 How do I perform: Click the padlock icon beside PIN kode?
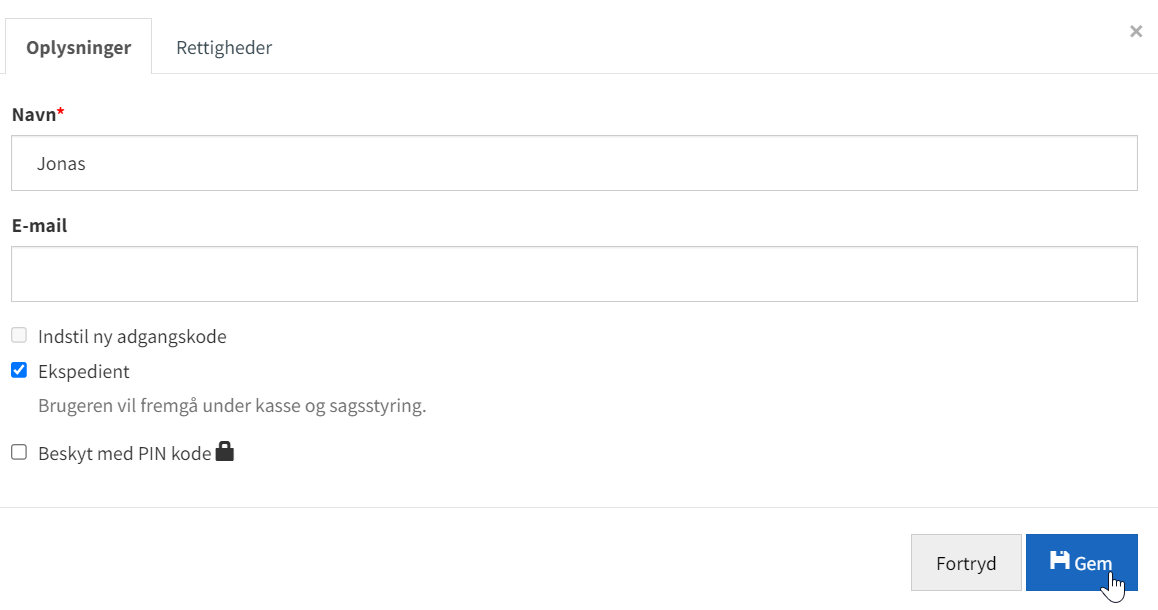[x=225, y=451]
